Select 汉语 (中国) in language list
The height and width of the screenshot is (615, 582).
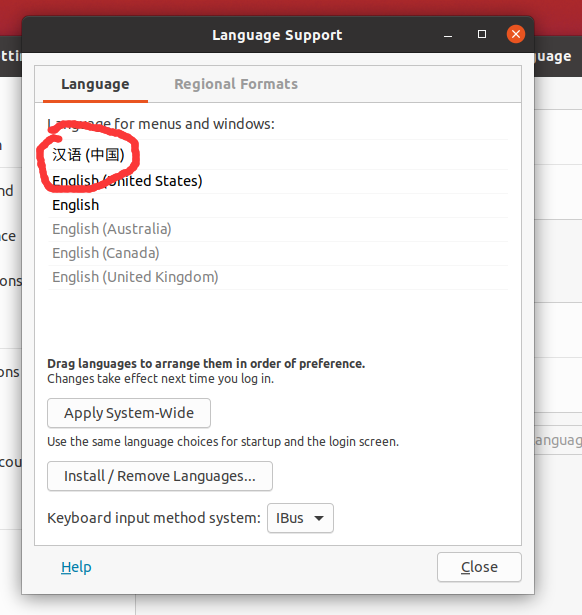278,155
